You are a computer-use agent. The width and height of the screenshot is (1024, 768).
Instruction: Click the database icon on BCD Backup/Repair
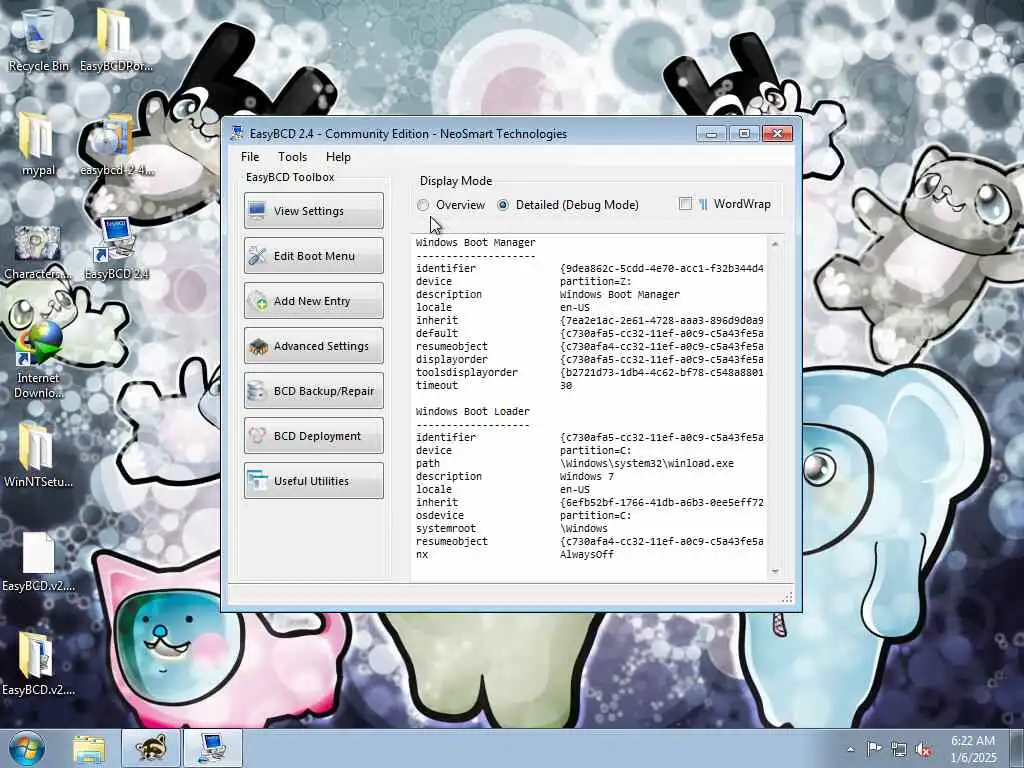pos(257,391)
